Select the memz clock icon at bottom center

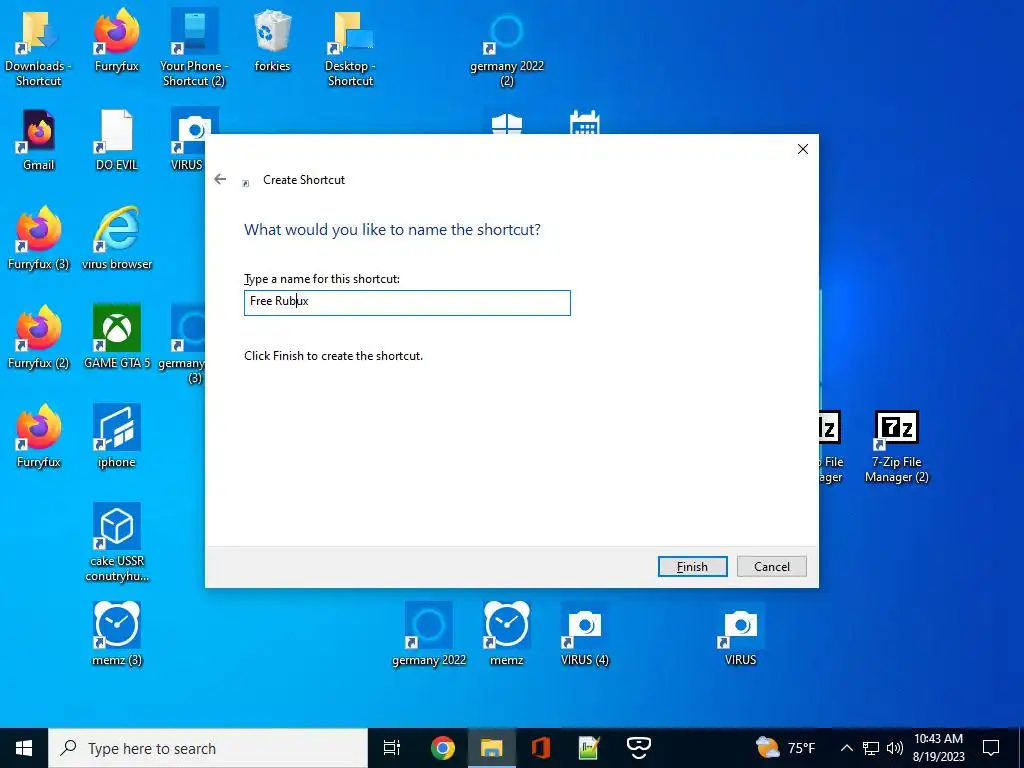tap(507, 634)
